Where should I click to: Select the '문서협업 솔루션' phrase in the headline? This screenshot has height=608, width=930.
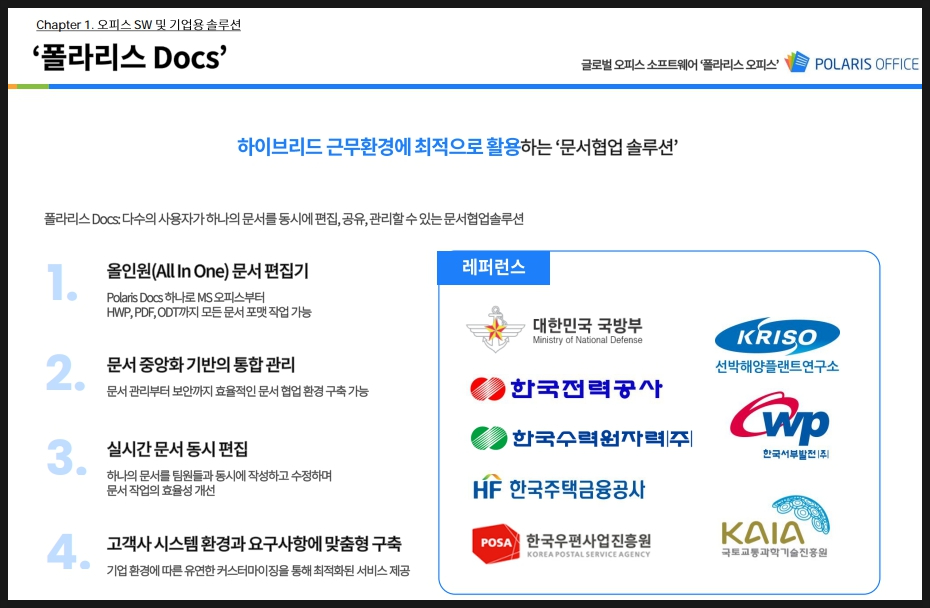(617, 147)
